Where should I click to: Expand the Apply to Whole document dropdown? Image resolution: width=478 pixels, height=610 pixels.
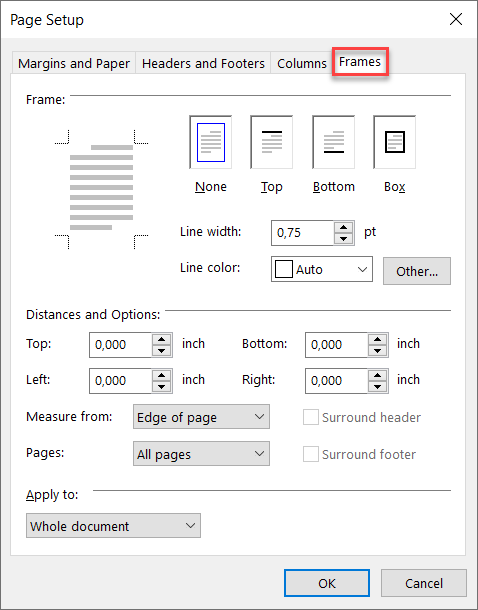pos(113,526)
